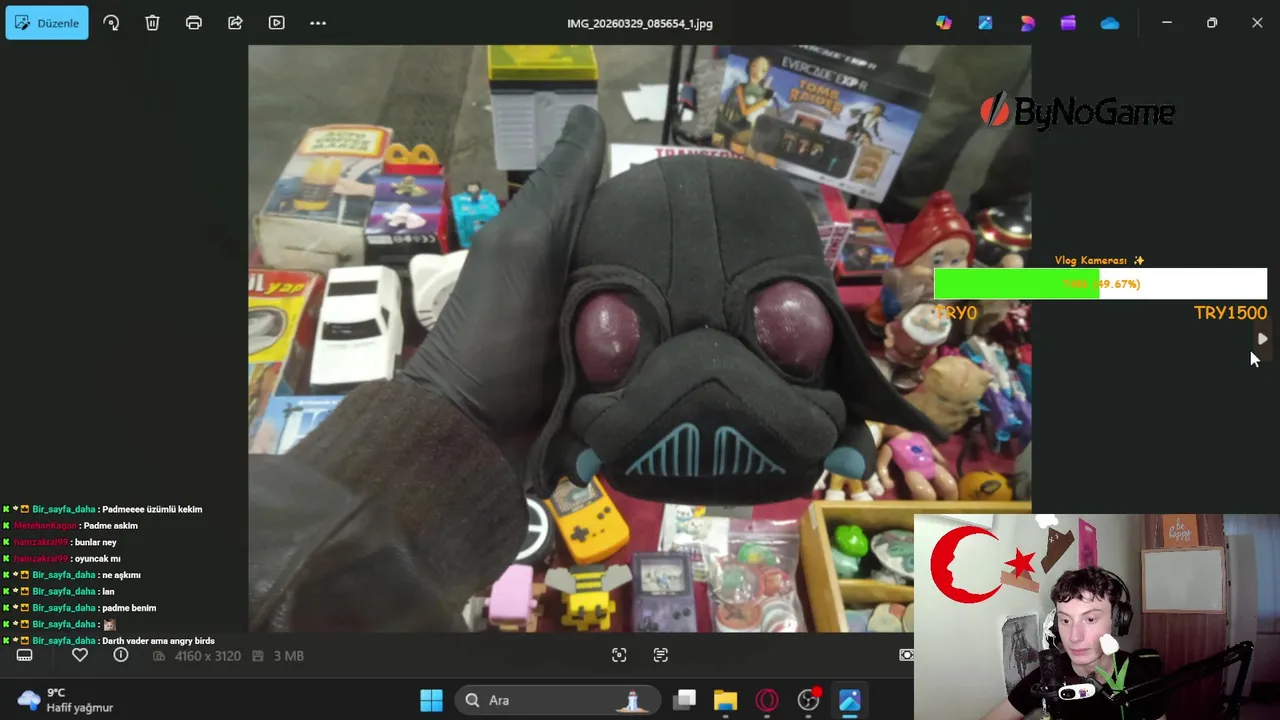Open OneDrive cloud icon in title bar
The image size is (1280, 720).
pyautogui.click(x=1110, y=23)
